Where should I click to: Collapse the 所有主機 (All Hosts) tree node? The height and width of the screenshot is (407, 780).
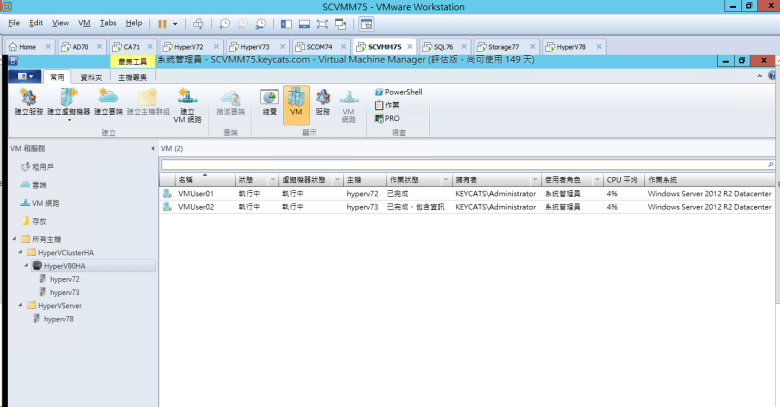pos(14,240)
